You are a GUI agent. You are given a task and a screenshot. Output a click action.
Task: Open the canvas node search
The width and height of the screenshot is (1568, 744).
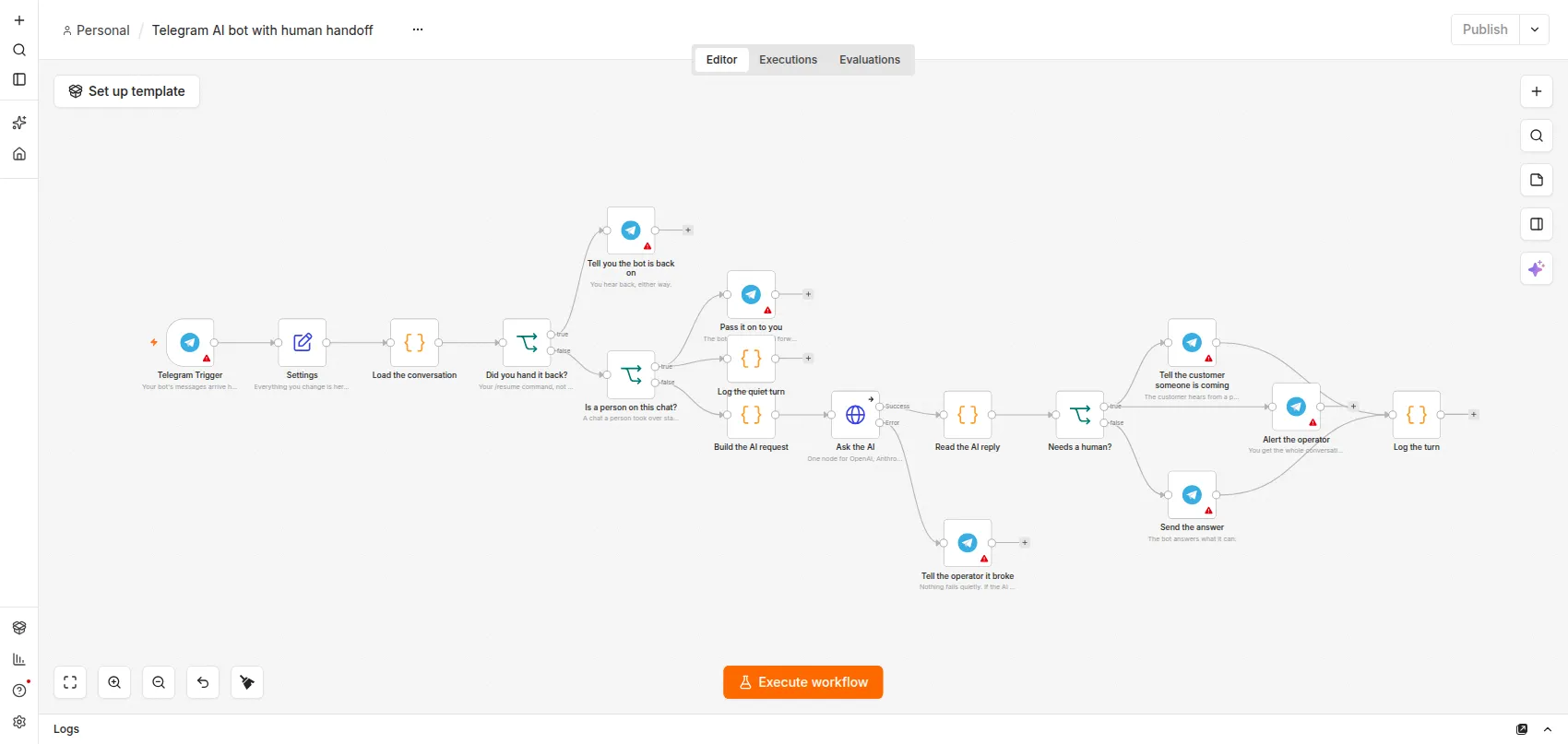point(1537,136)
